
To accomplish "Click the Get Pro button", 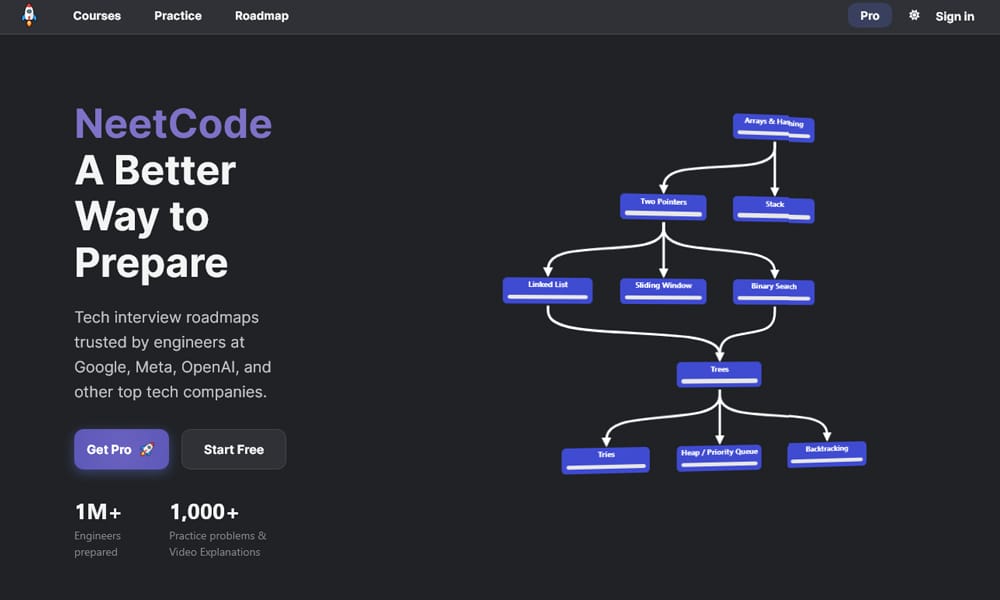I will 121,450.
